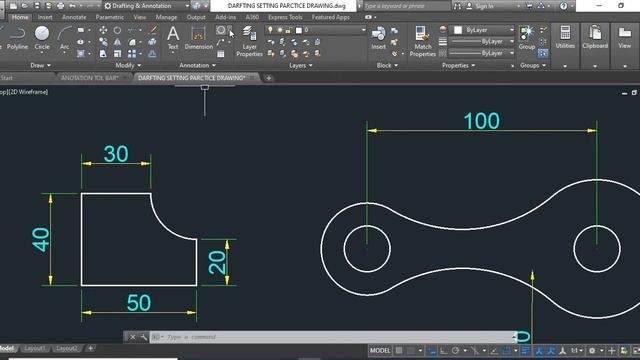Toggle layer 0 on/off lightbulb icon
Screen dimensions: 640x360
pos(270,30)
